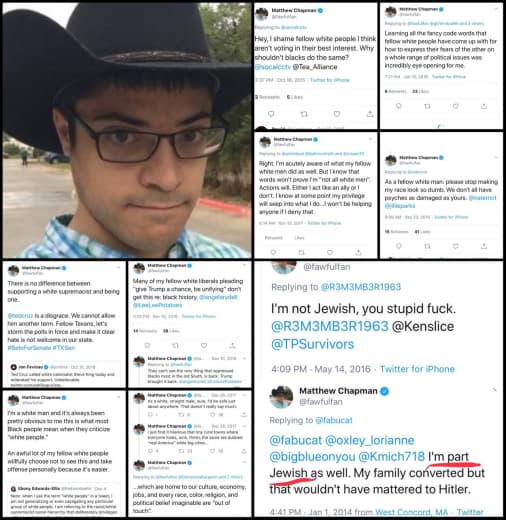Open the @TPSurvivors mention link
Screen dimensions: 506x520
coord(312,344)
